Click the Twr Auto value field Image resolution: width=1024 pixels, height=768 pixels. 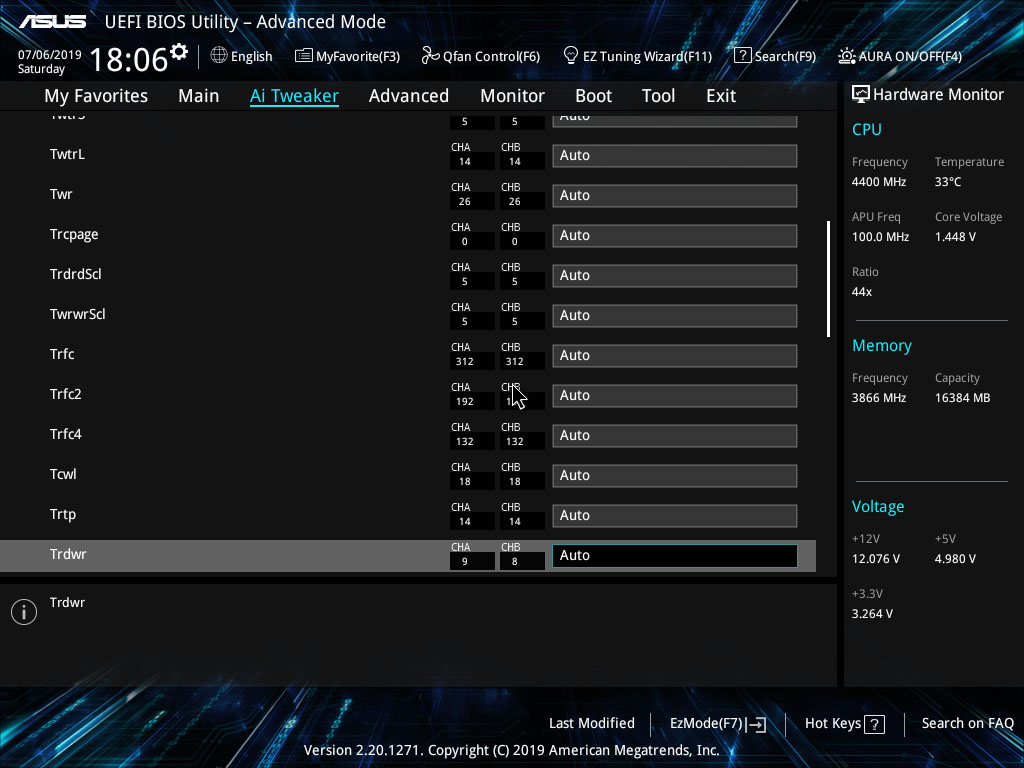click(675, 195)
